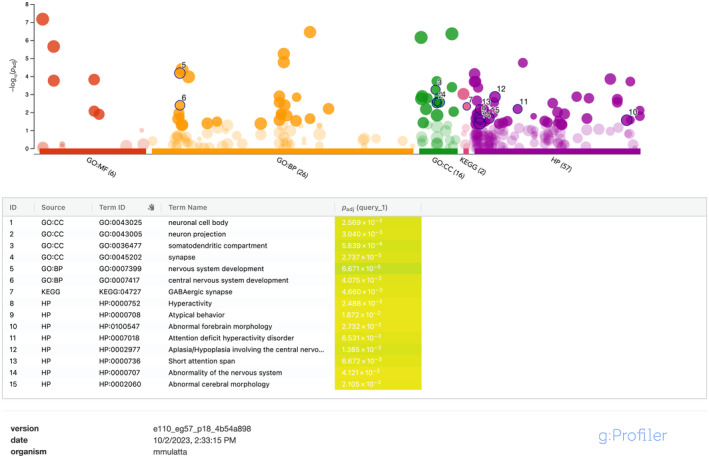Click term ID HP:0000752
The image size is (709, 458).
click(119, 303)
